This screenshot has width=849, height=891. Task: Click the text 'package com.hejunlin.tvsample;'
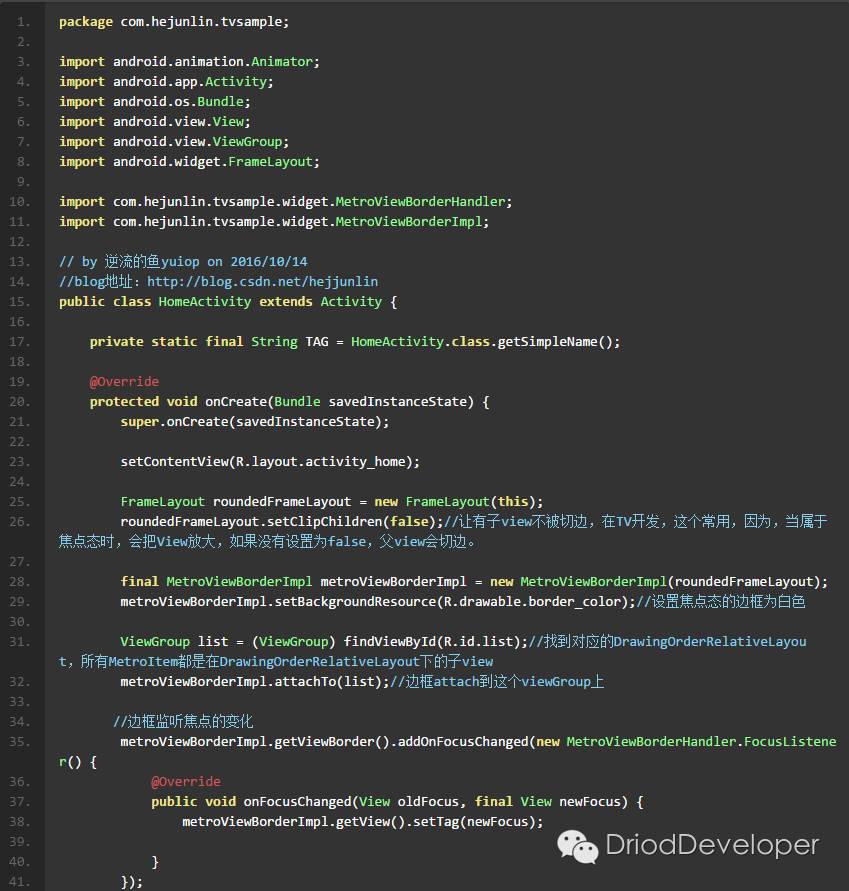pos(174,22)
